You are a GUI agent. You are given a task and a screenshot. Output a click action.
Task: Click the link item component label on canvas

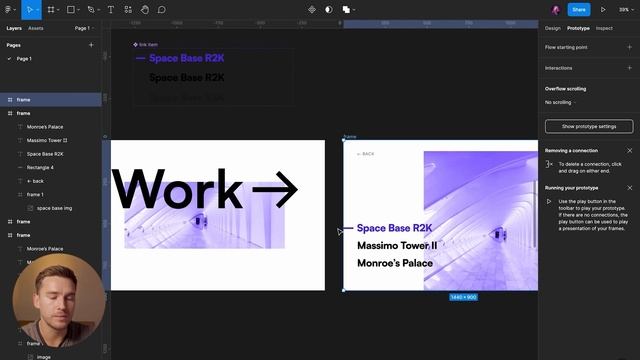coord(146,44)
